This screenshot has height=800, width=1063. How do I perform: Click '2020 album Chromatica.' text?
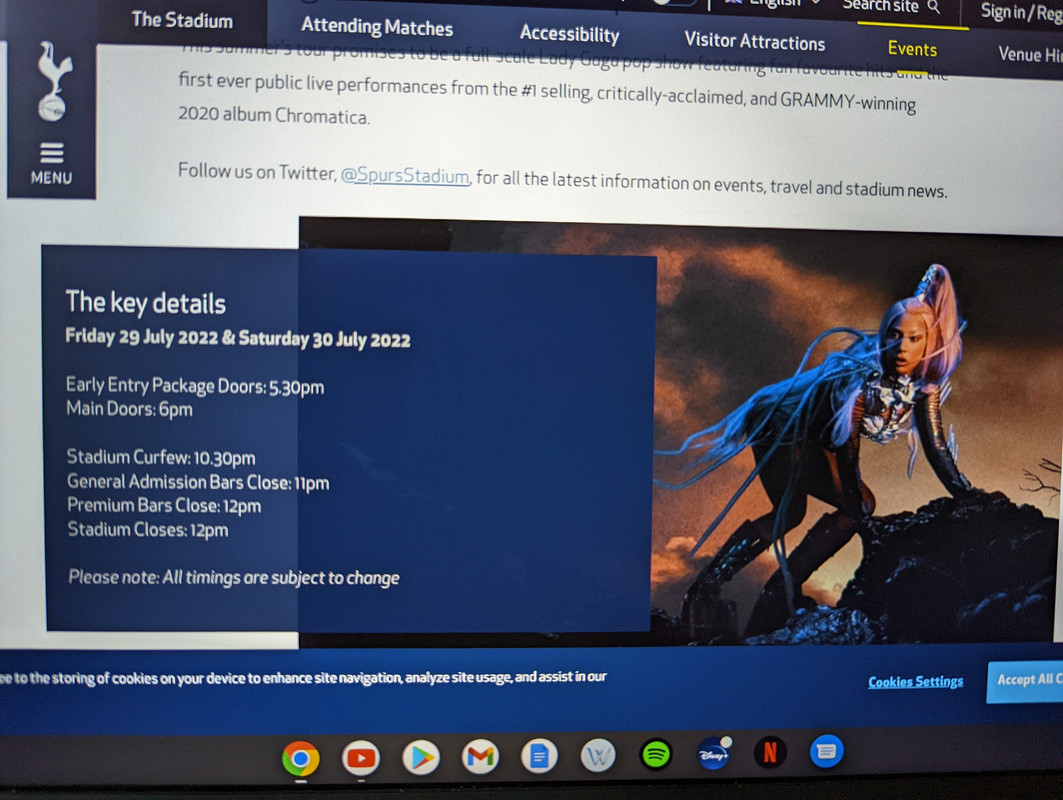[274, 115]
